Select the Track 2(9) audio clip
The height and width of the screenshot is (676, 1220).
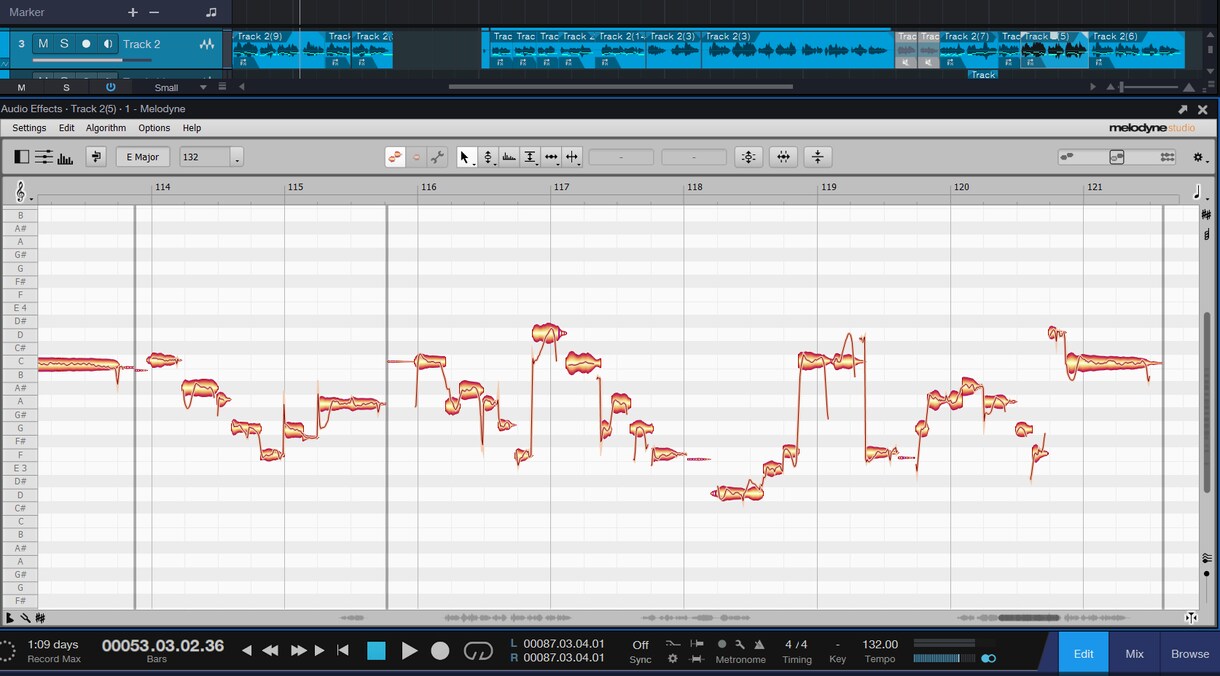[x=280, y=49]
